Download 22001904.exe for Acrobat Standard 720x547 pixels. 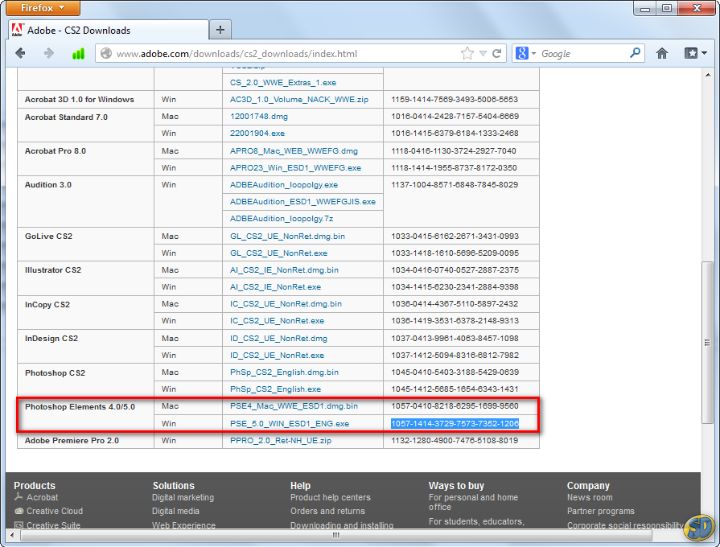[257, 133]
